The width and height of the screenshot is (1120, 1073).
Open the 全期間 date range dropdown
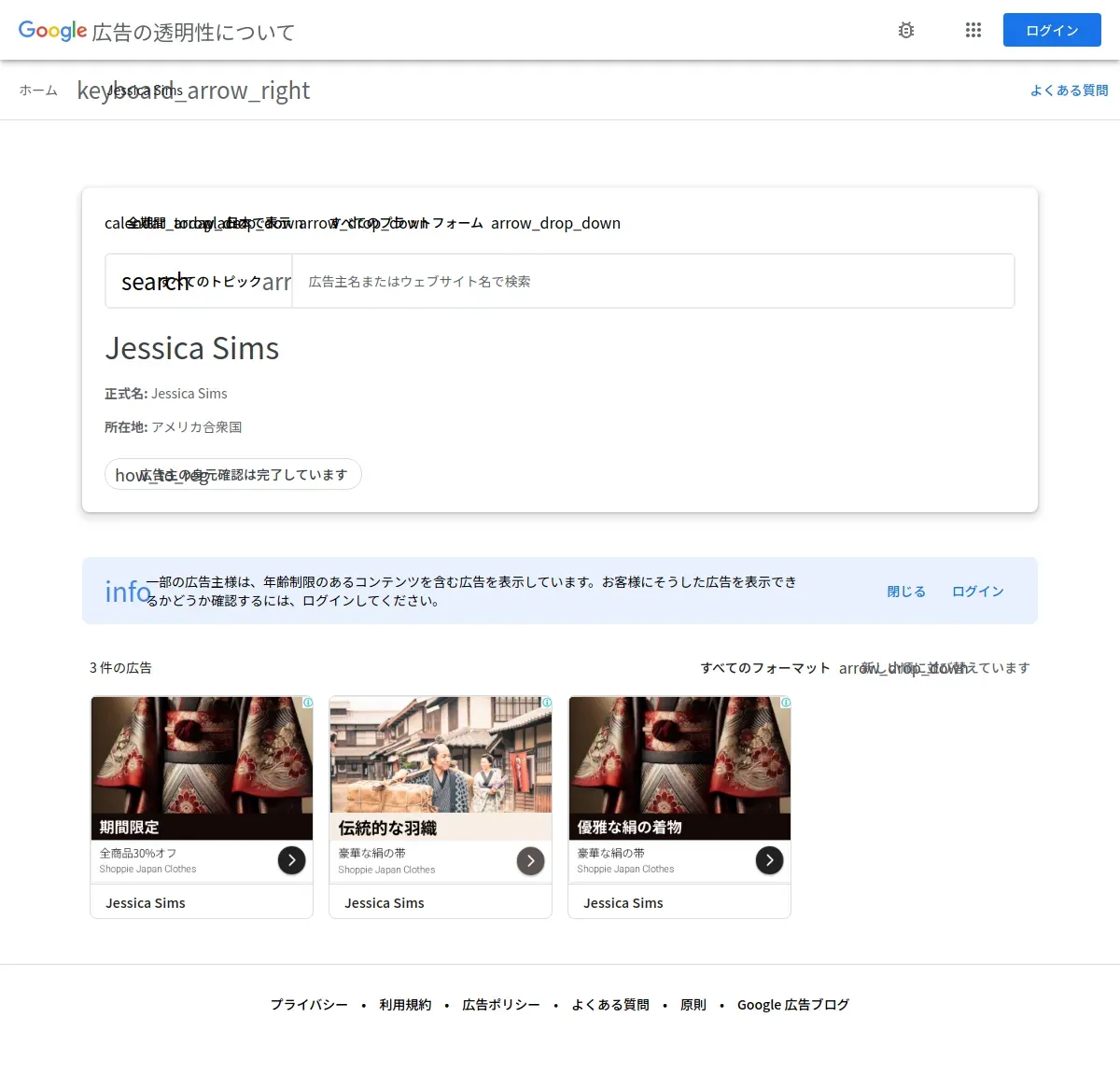point(145,223)
